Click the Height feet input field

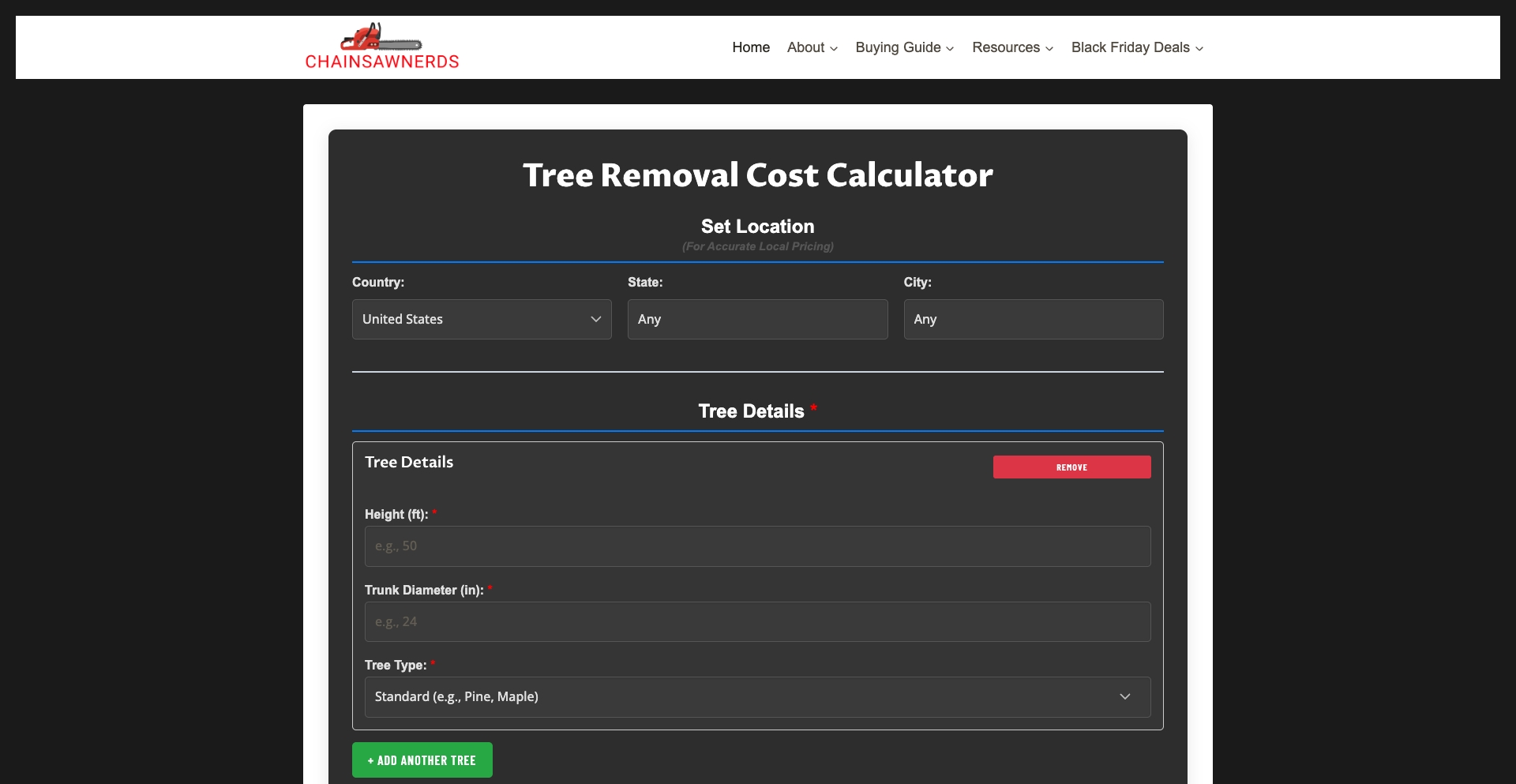click(x=756, y=546)
